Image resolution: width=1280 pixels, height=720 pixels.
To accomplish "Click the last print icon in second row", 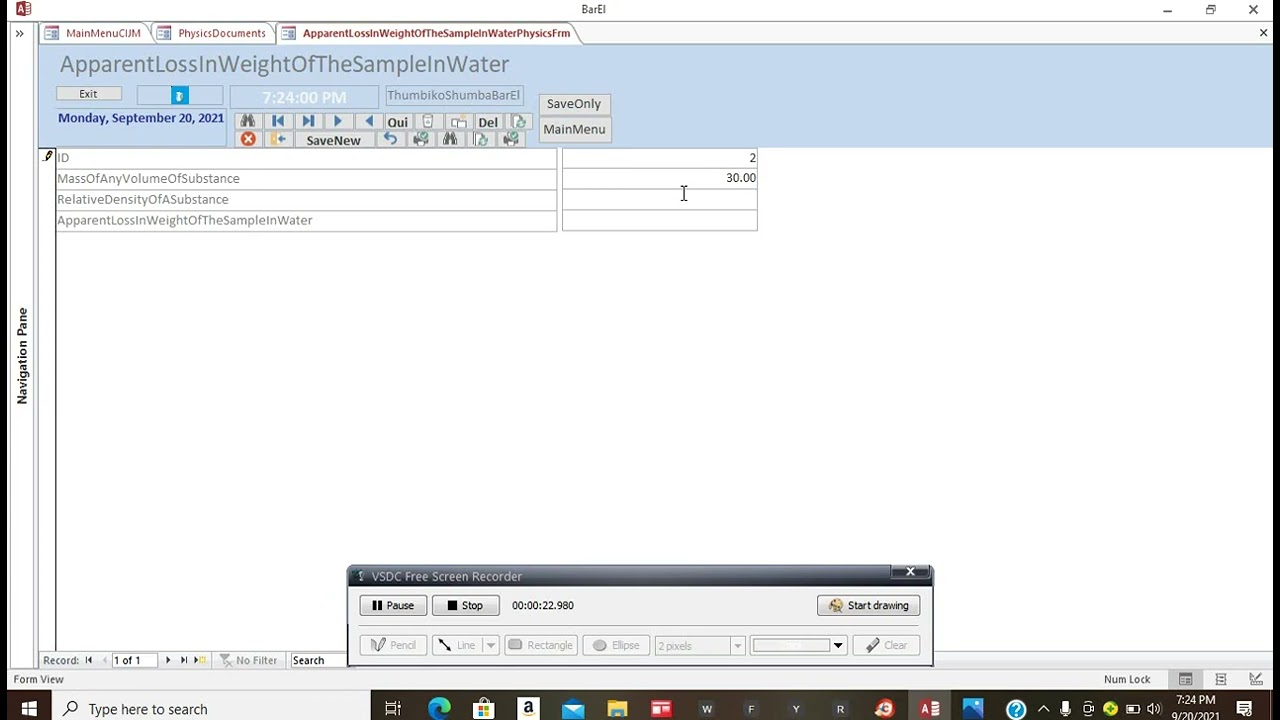I will point(511,139).
